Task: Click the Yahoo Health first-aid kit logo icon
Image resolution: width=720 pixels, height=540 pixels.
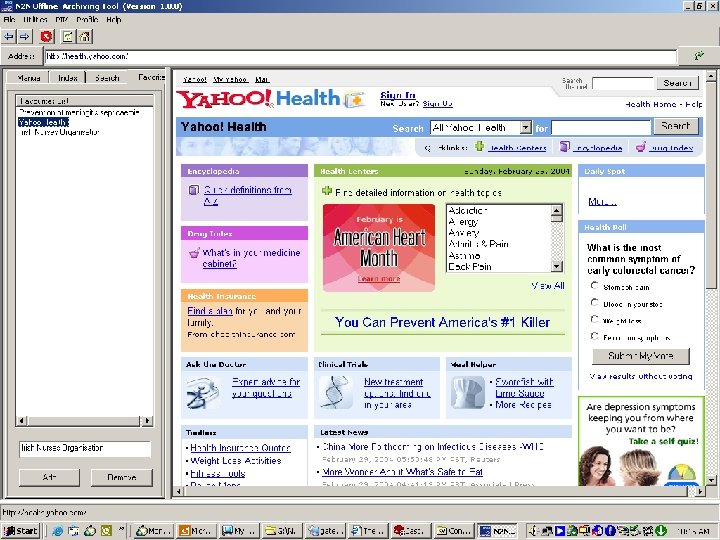Action: [354, 98]
